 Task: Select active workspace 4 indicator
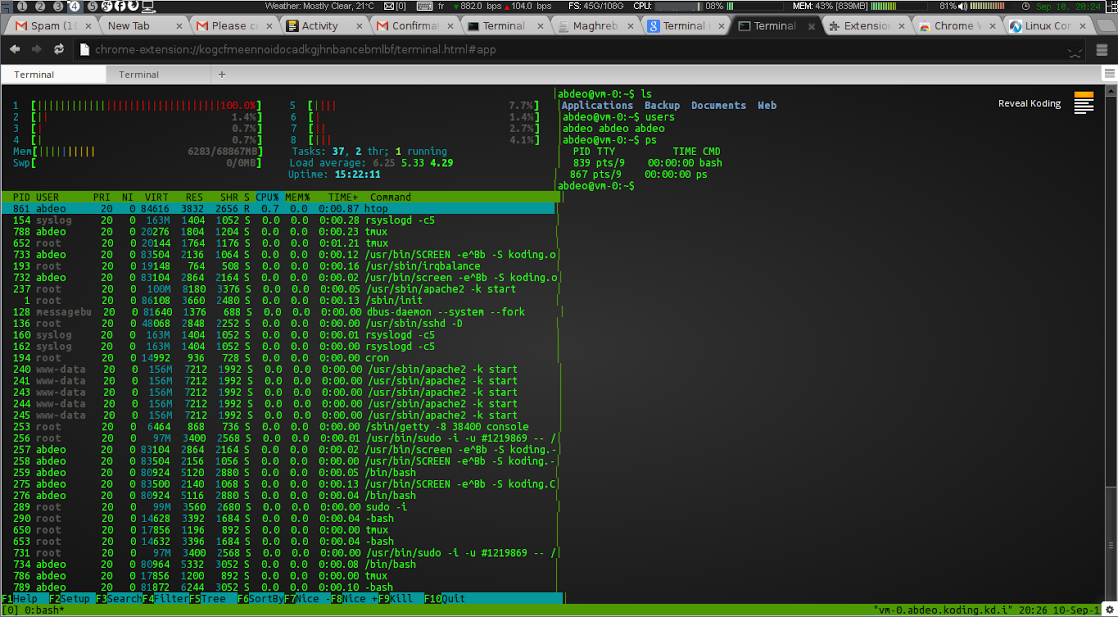click(75, 6)
